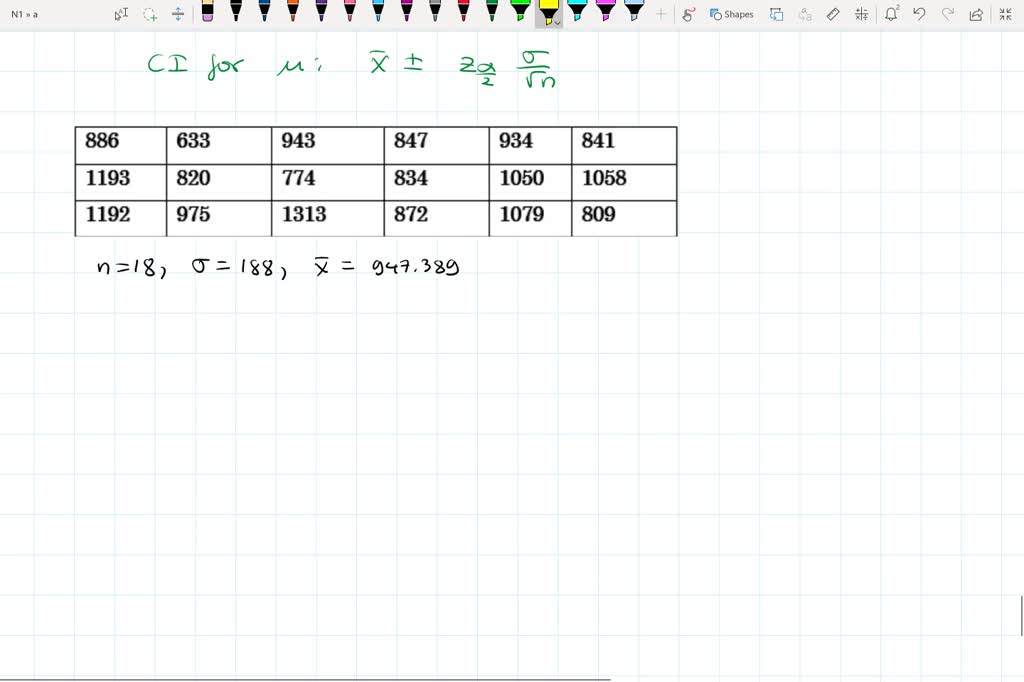Open the Shapes gallery
Image resolution: width=1024 pixels, height=682 pixels.
tap(731, 14)
